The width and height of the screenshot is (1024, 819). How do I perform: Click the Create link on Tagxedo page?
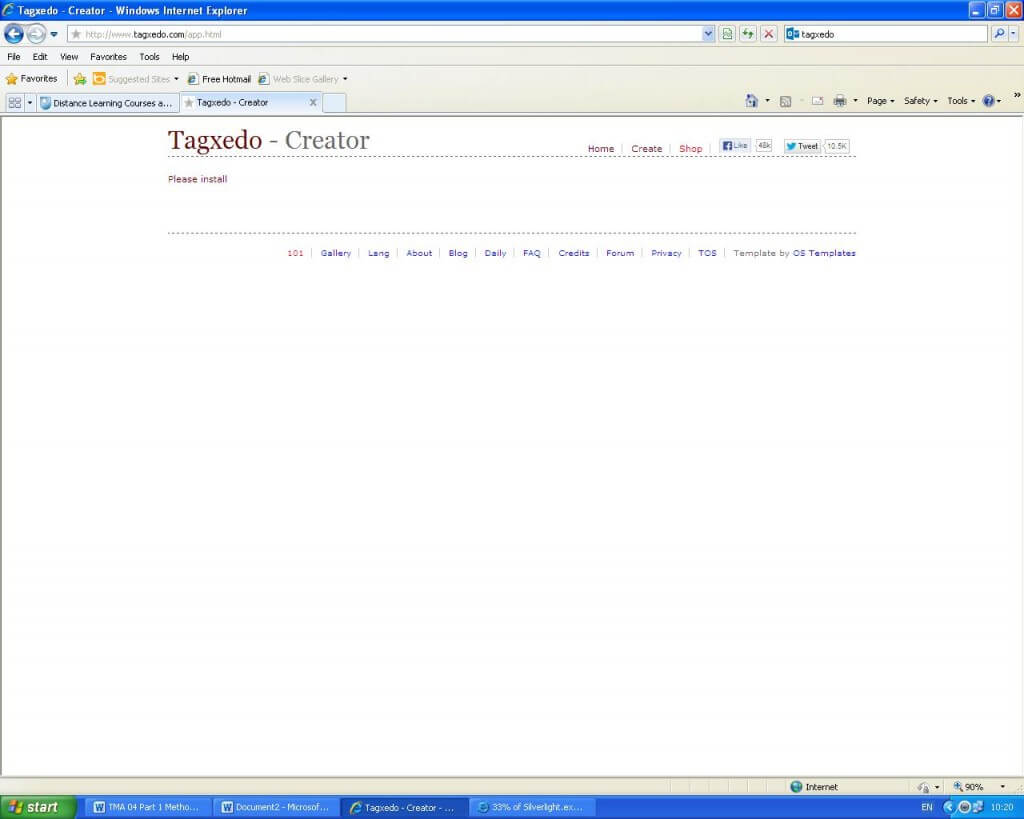647,149
